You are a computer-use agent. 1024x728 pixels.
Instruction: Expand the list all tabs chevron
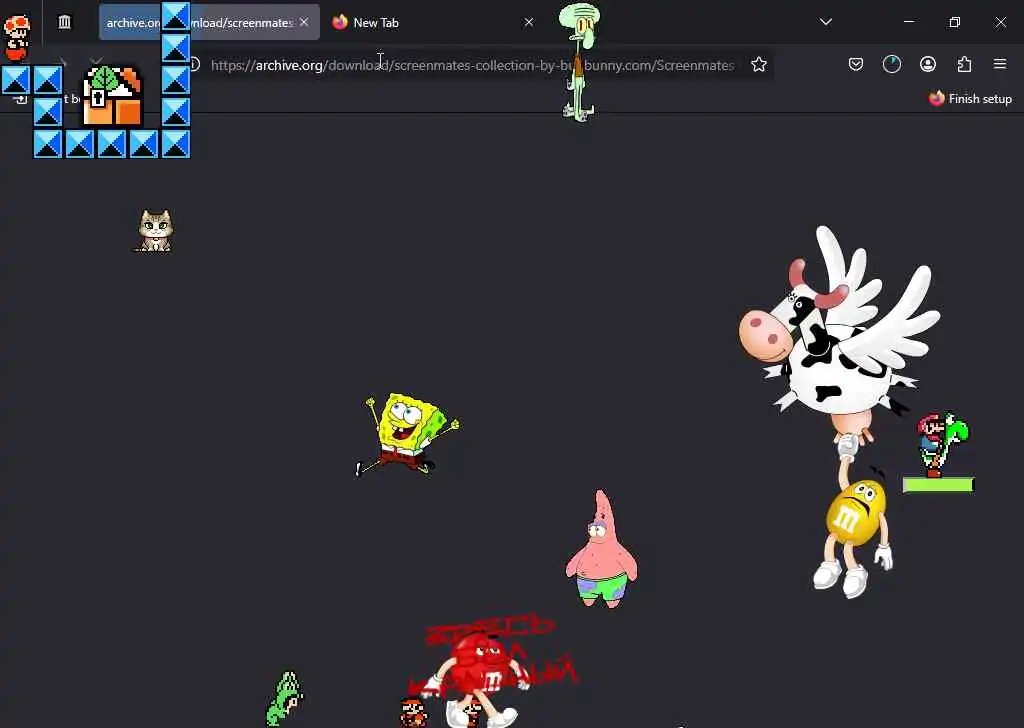825,22
